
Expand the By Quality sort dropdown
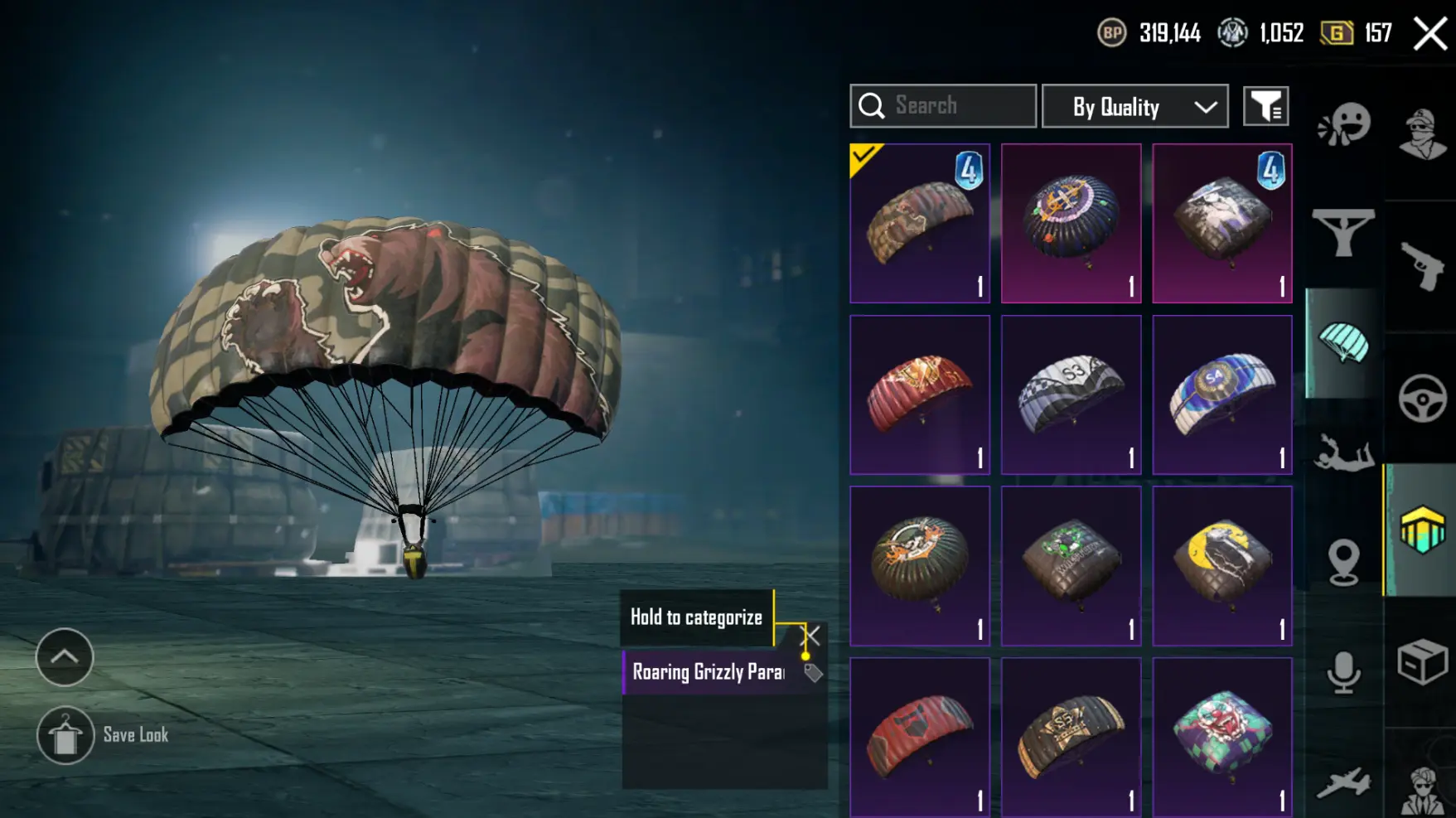pyautogui.click(x=1134, y=106)
